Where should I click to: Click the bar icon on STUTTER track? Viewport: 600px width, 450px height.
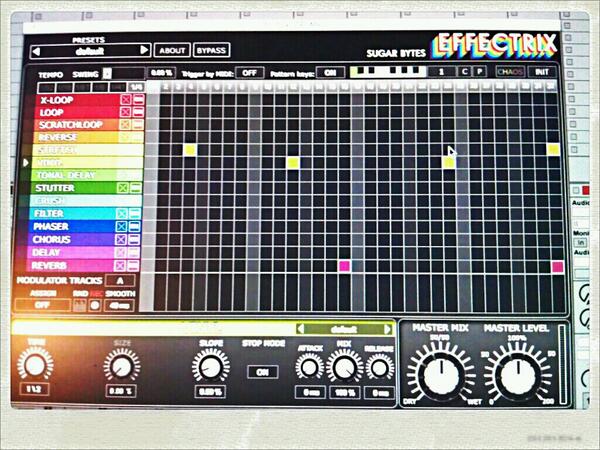coord(135,188)
